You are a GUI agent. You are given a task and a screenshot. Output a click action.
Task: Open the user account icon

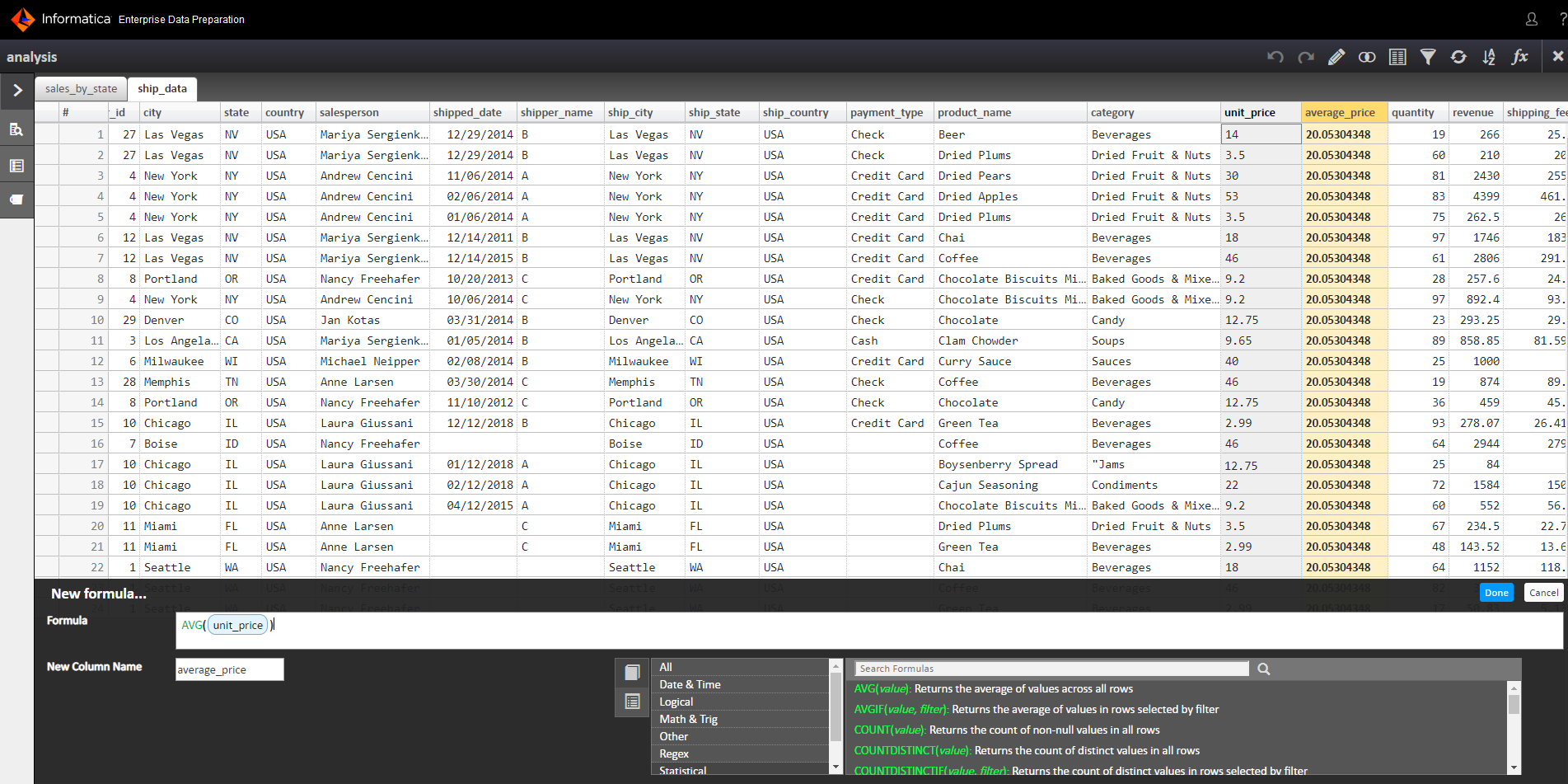click(x=1532, y=19)
